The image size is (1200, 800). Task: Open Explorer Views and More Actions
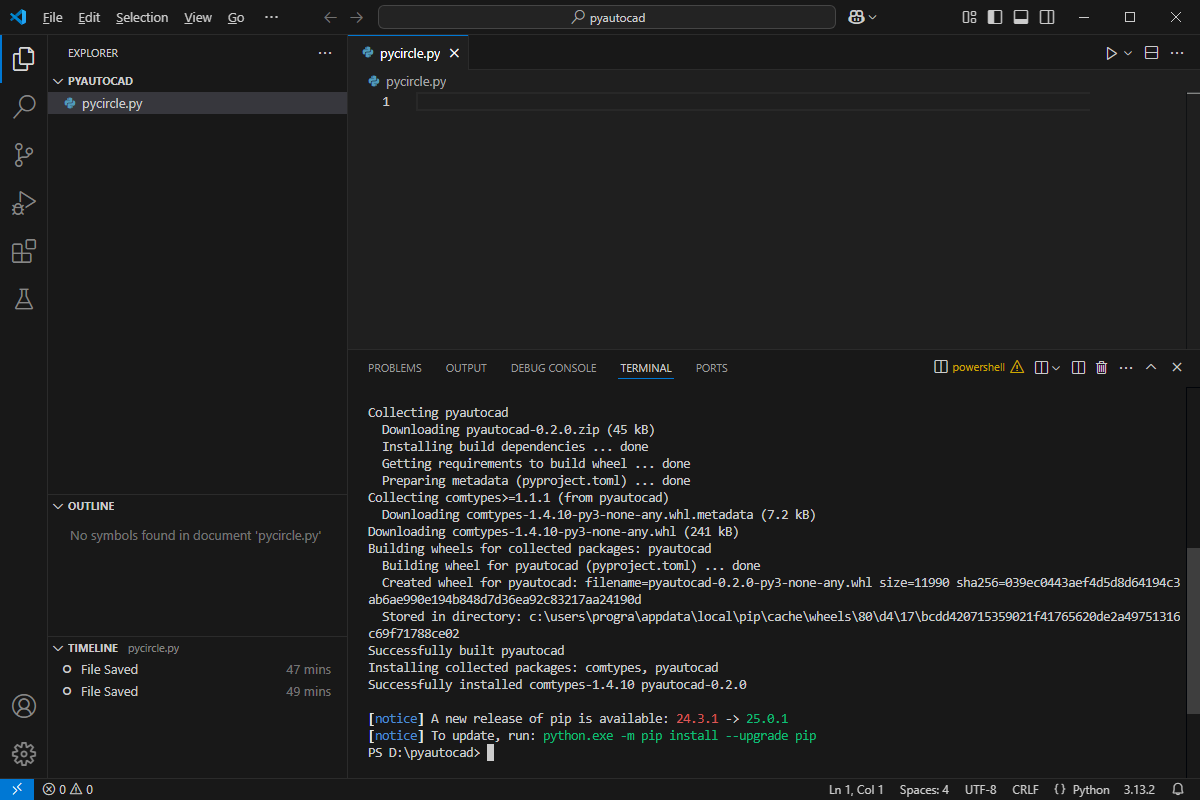(x=325, y=53)
